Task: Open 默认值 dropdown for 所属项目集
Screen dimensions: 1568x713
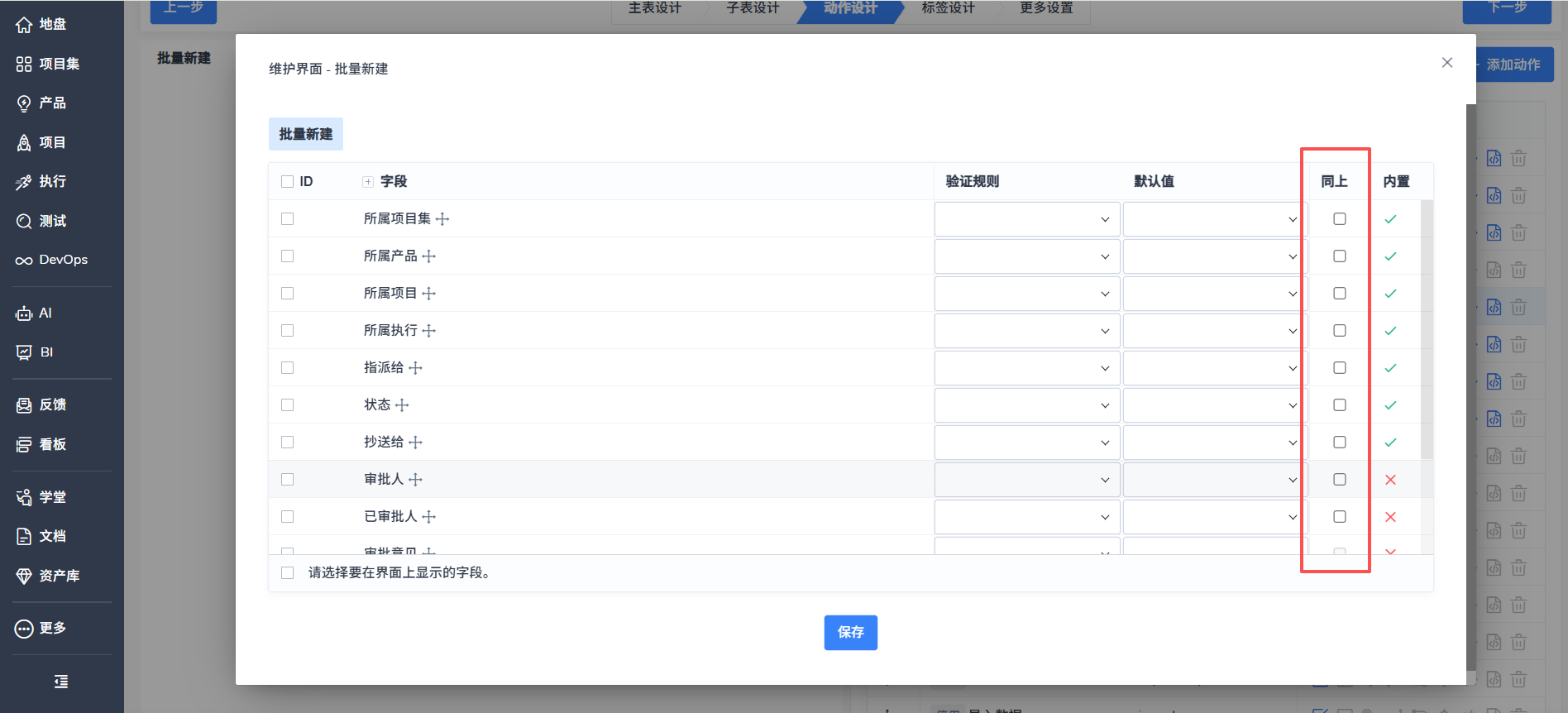Action: pyautogui.click(x=1214, y=219)
